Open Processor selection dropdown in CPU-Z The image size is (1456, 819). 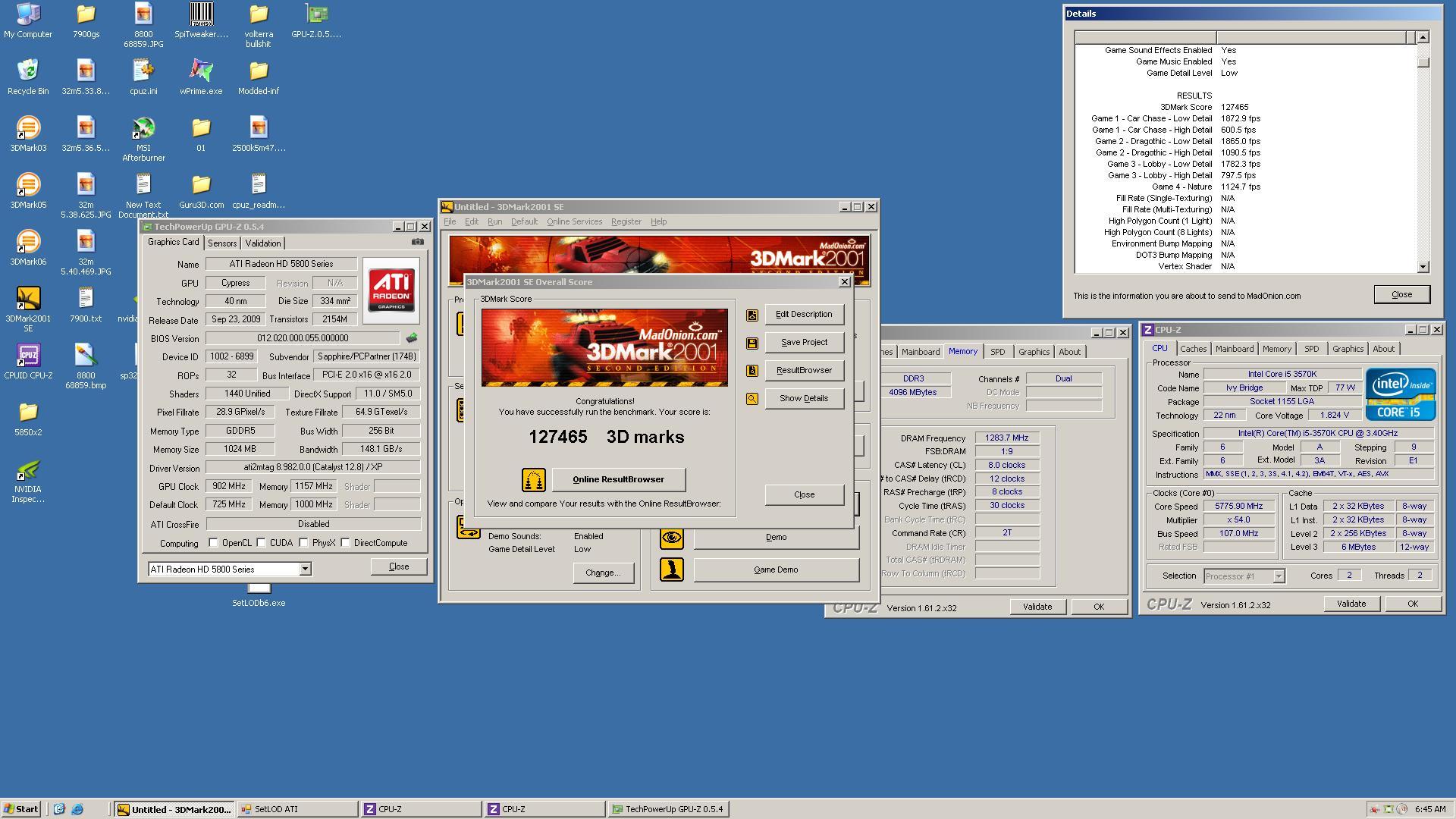1279,576
